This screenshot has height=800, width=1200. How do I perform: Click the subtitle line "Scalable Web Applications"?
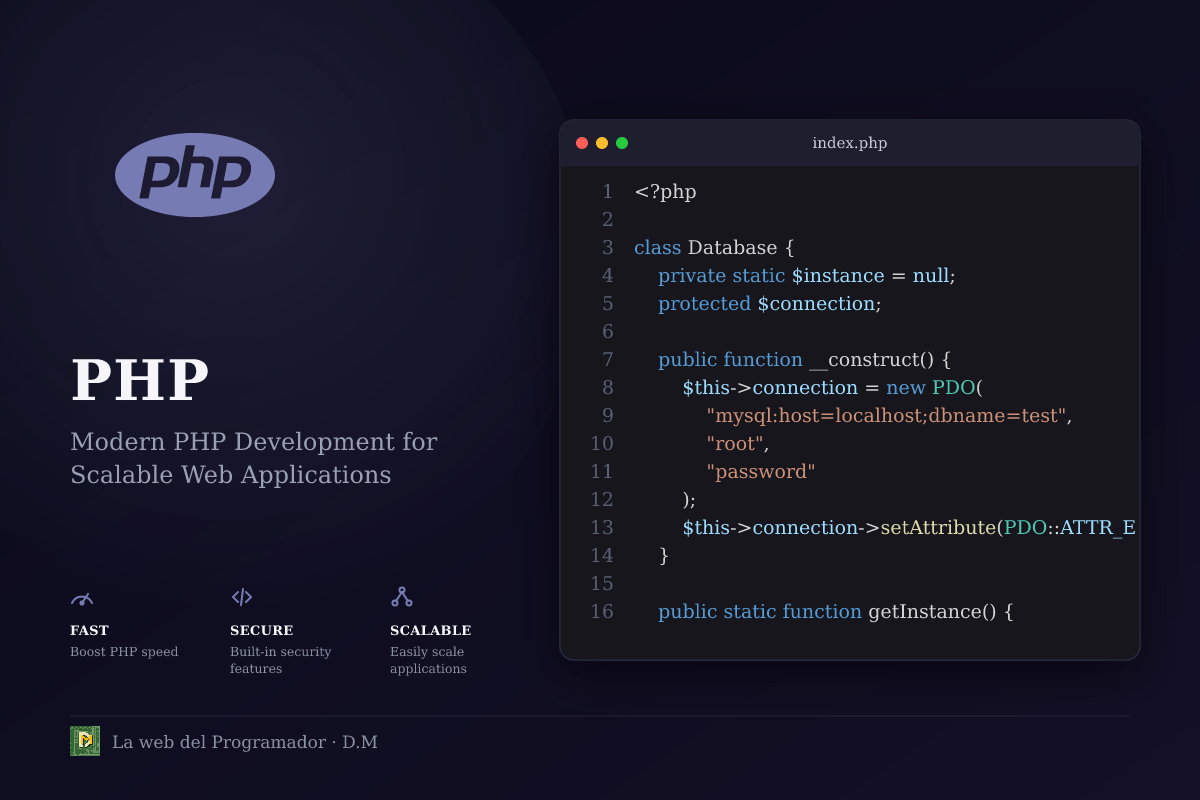(231, 474)
